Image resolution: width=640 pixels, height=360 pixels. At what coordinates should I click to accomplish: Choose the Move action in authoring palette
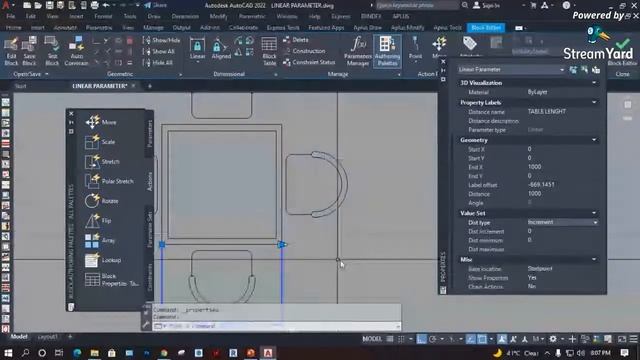pos(101,122)
